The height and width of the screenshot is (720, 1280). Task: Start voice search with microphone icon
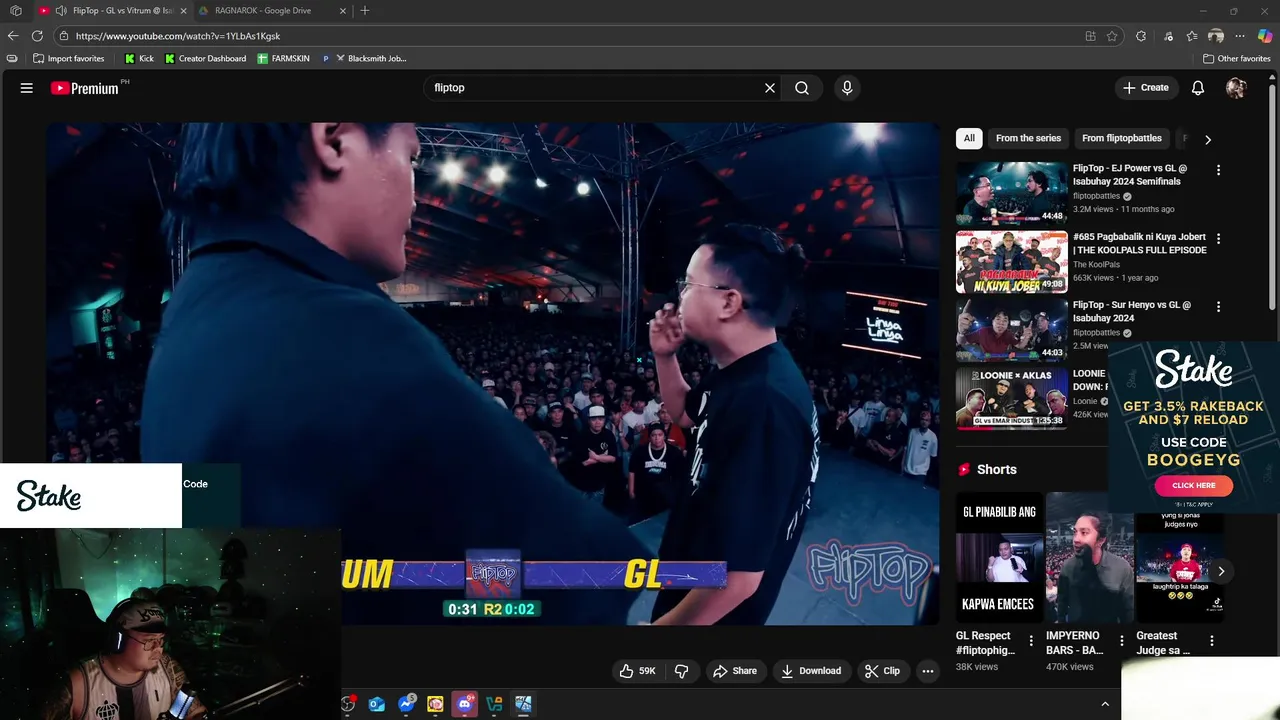point(847,88)
